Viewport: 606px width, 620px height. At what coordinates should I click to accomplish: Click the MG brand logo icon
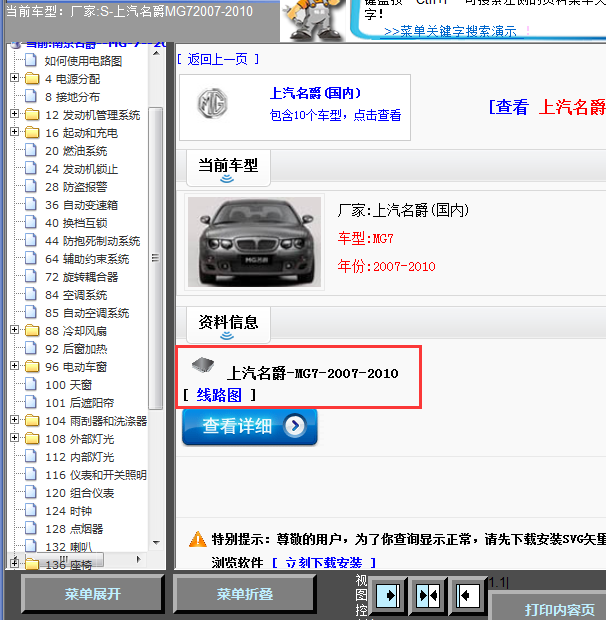coord(213,104)
